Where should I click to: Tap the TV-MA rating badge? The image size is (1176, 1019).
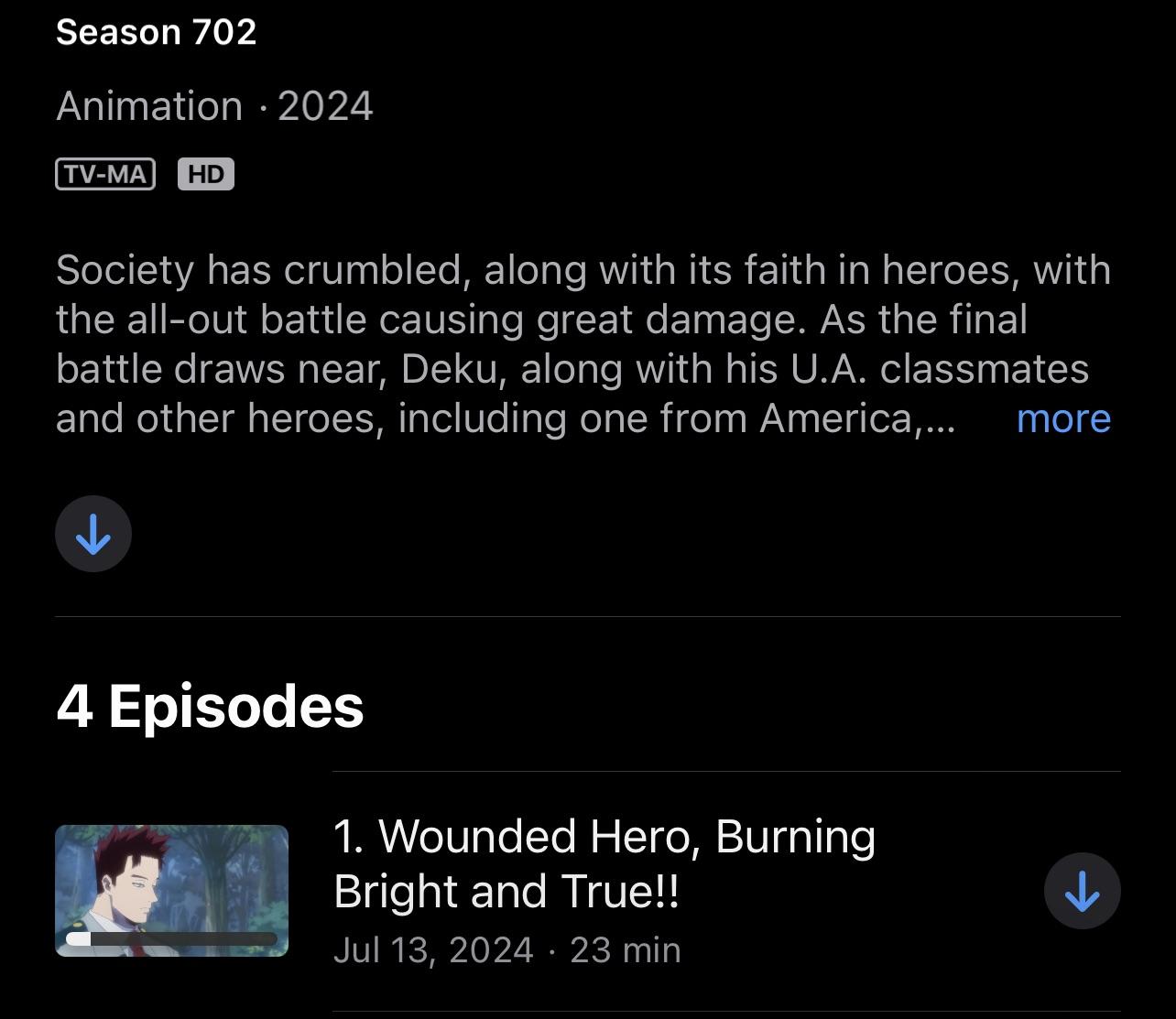(105, 174)
